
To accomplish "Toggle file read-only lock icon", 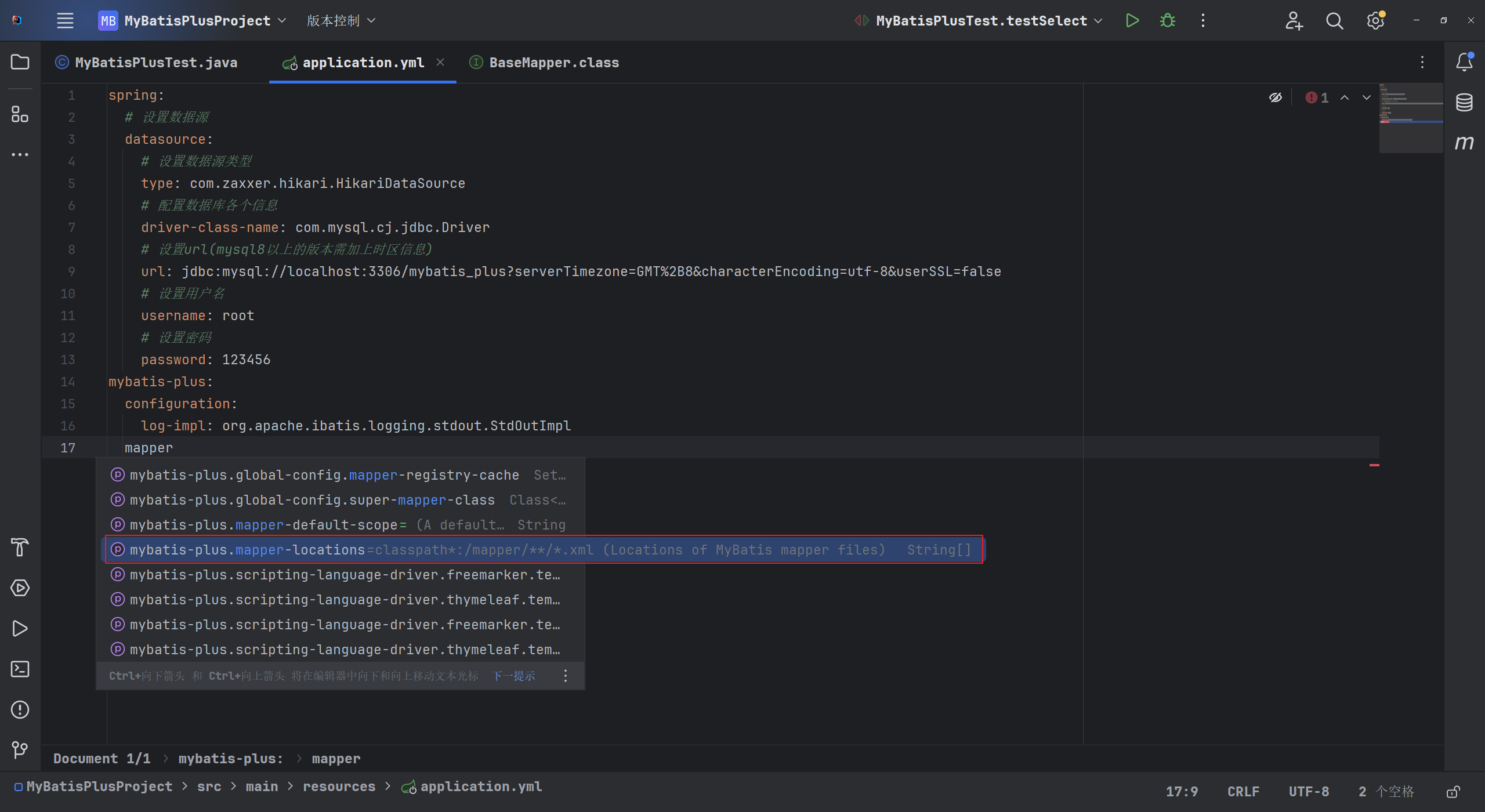I will (1453, 792).
